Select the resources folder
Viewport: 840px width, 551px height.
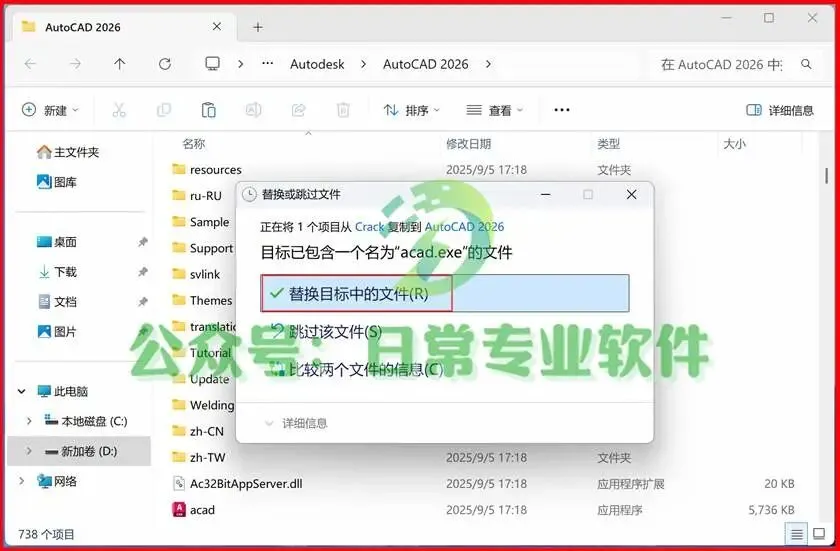point(206,170)
